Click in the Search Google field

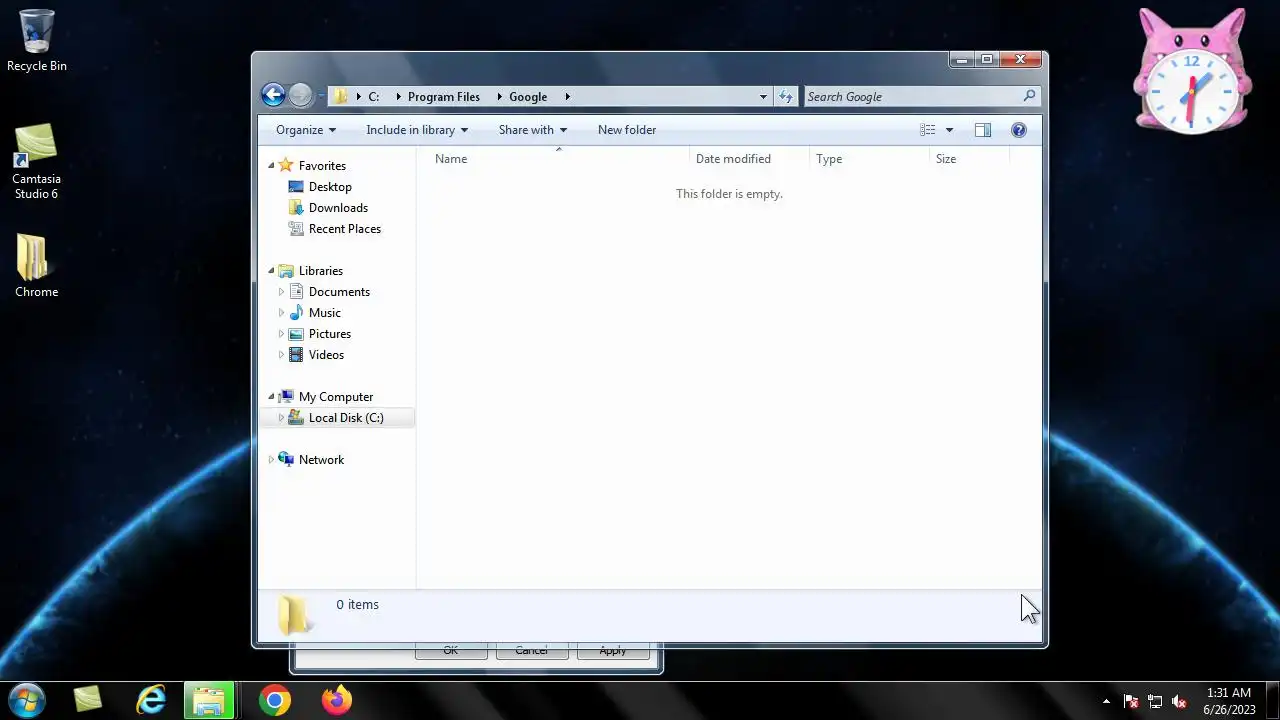coord(912,97)
